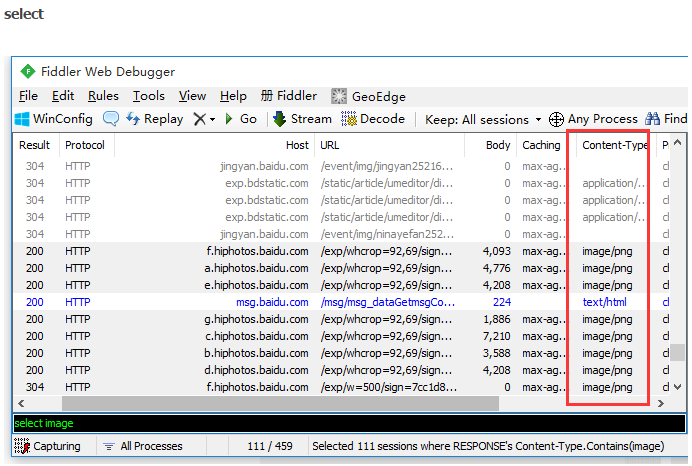Screen dimensions: 692x466
Task: Click the Stream toolbar button label
Action: [311, 119]
